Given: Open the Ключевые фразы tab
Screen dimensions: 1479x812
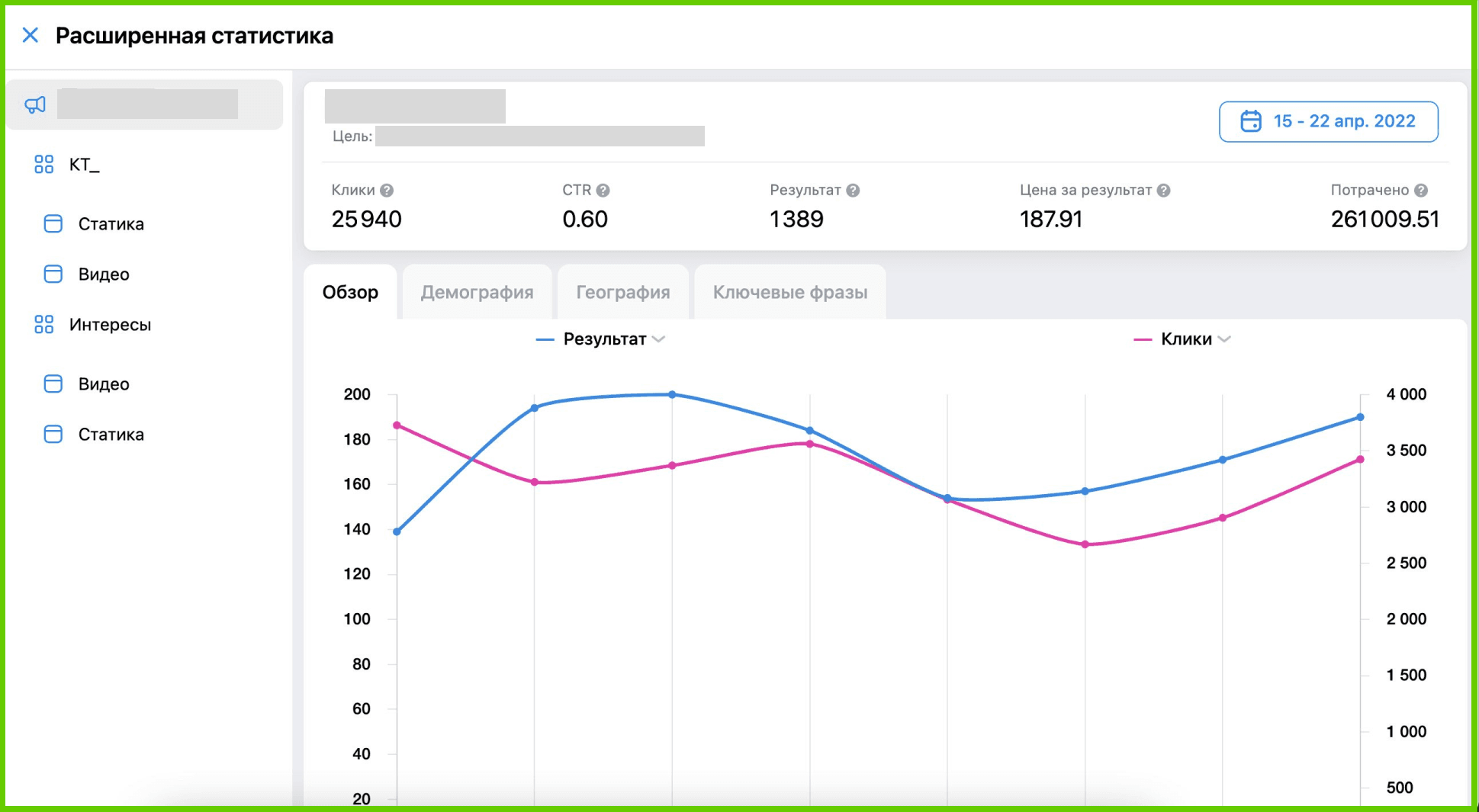Looking at the screenshot, I should click(789, 293).
